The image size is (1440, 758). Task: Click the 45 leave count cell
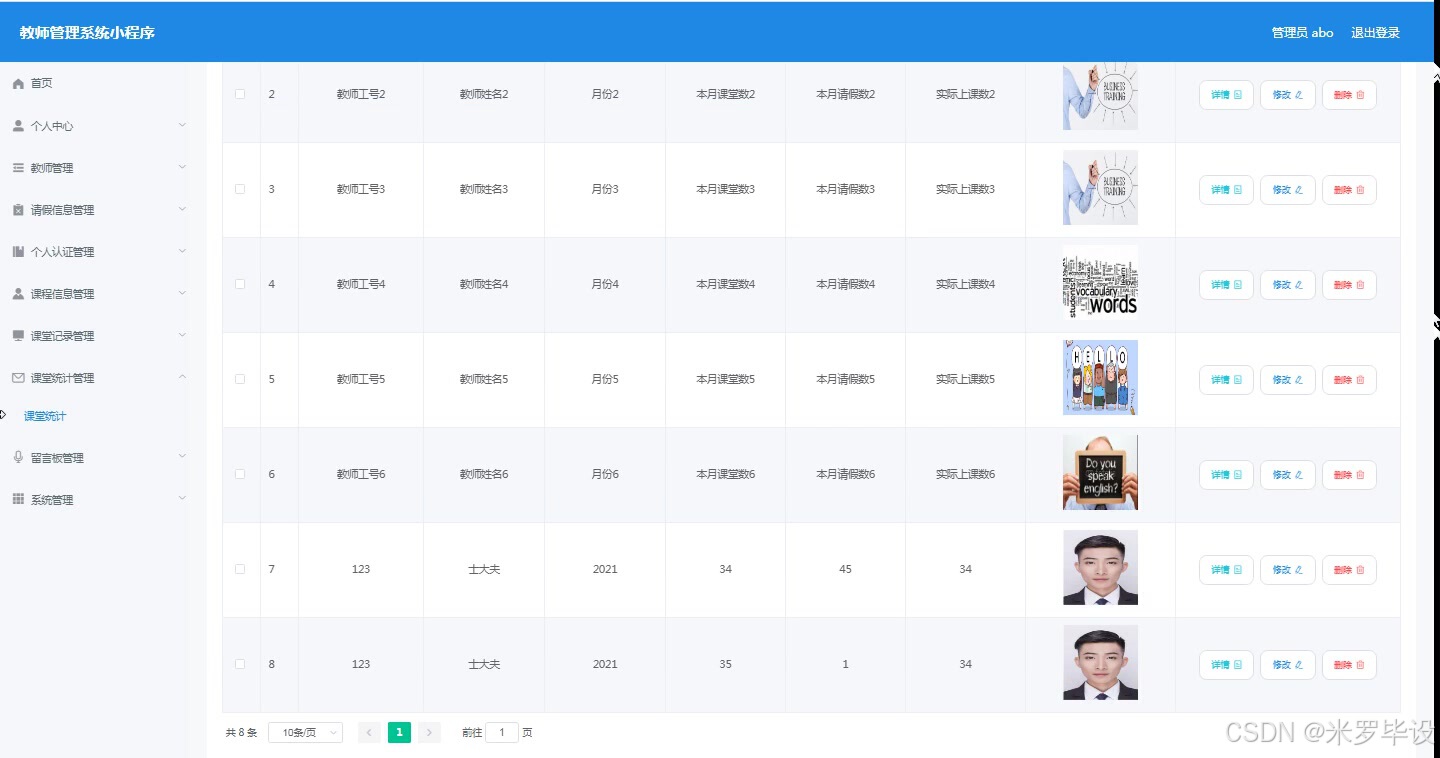click(845, 569)
